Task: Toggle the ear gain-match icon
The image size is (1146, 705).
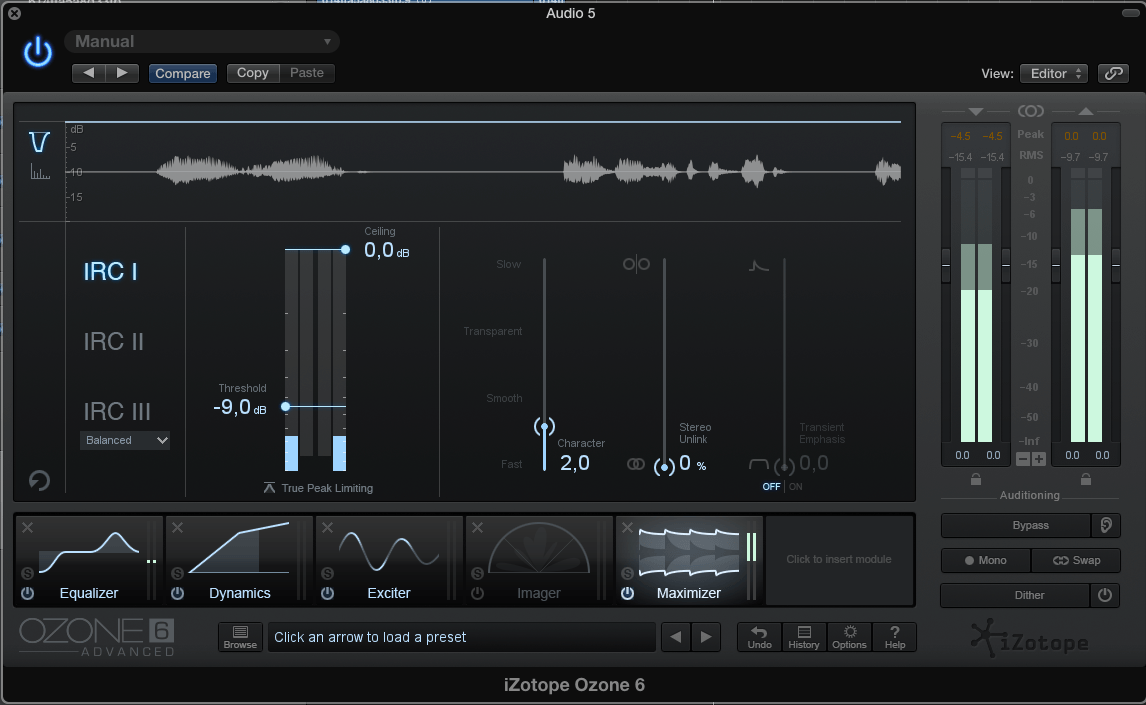Action: 1106,525
